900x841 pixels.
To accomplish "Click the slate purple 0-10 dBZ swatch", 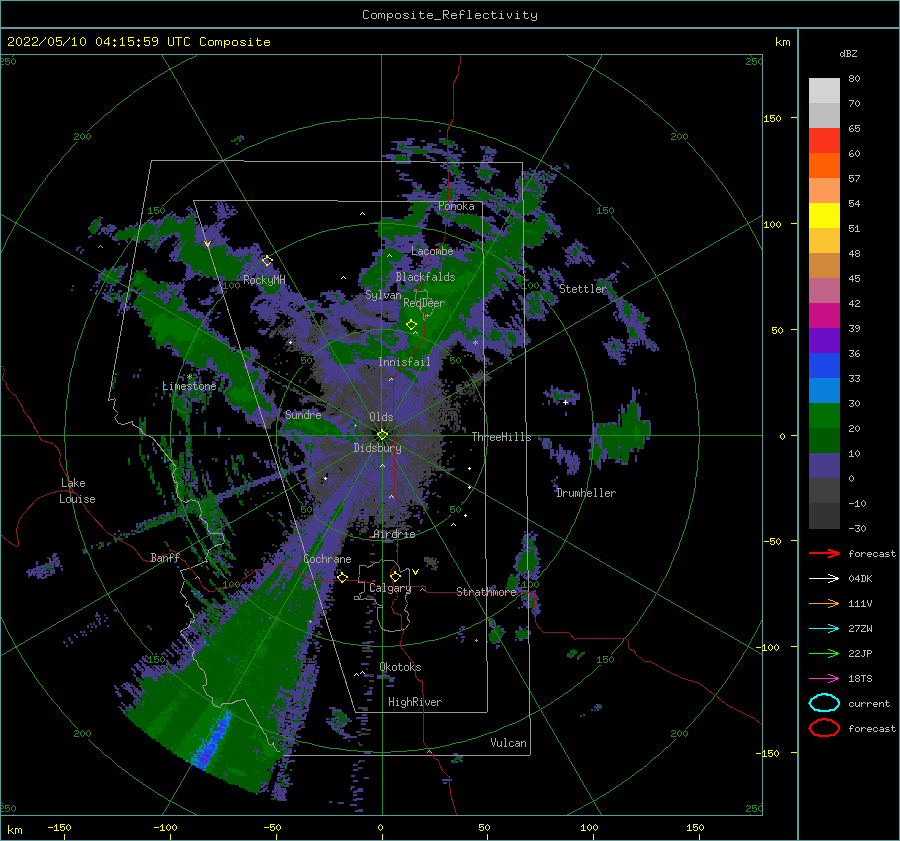I will 824,466.
